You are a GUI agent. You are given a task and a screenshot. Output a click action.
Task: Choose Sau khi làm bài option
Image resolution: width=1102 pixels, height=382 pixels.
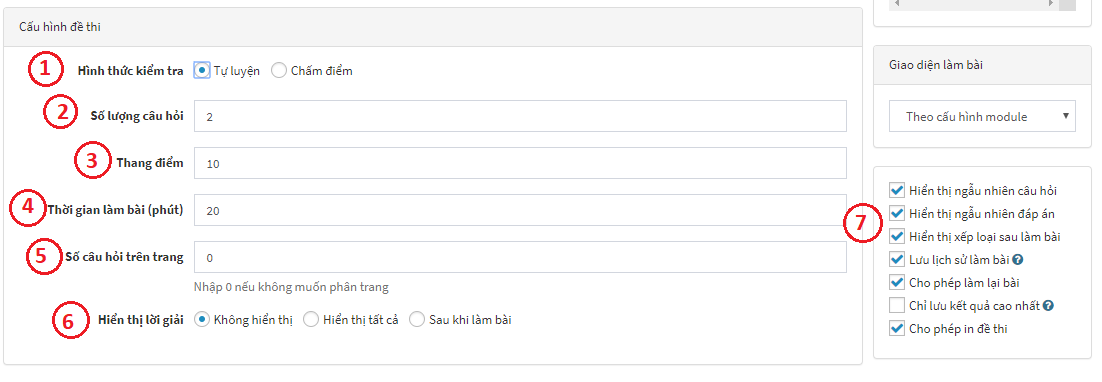click(417, 320)
